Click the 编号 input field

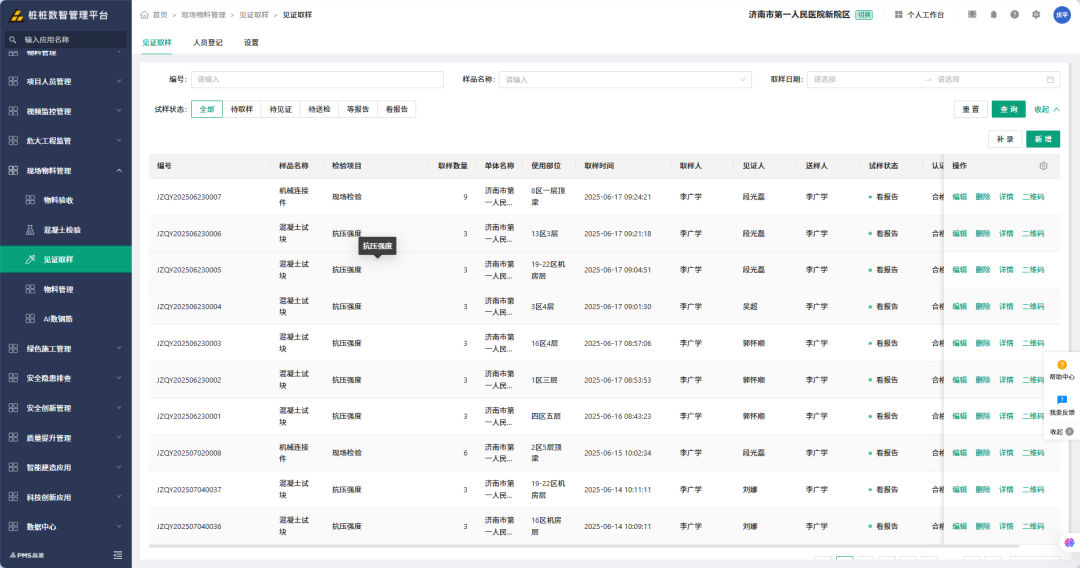318,80
